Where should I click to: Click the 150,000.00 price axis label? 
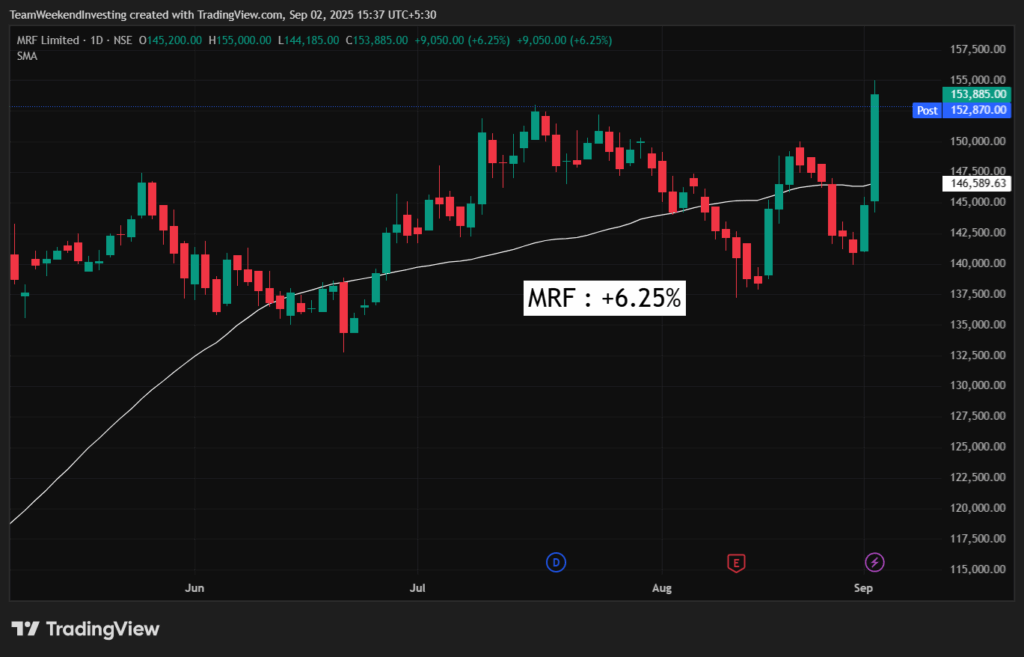coord(978,141)
